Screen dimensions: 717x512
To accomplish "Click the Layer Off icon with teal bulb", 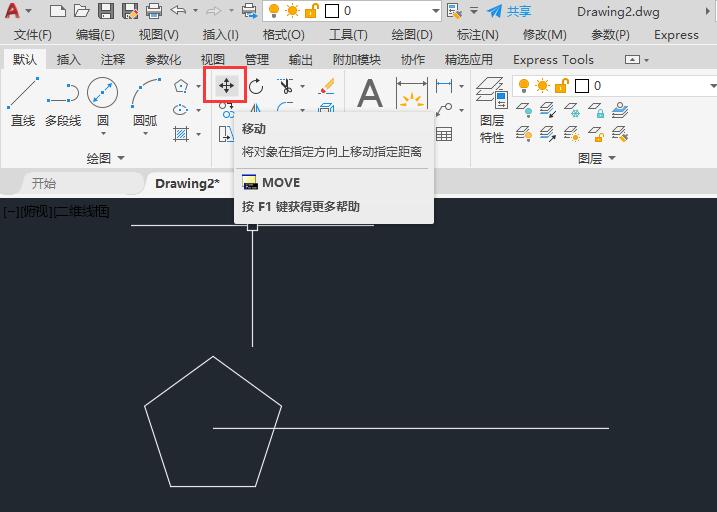I will coord(524,110).
